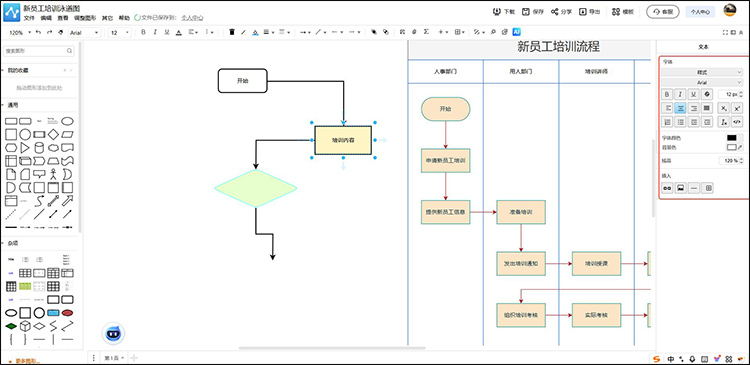
Task: Insert a link from the text panel
Action: coord(667,188)
